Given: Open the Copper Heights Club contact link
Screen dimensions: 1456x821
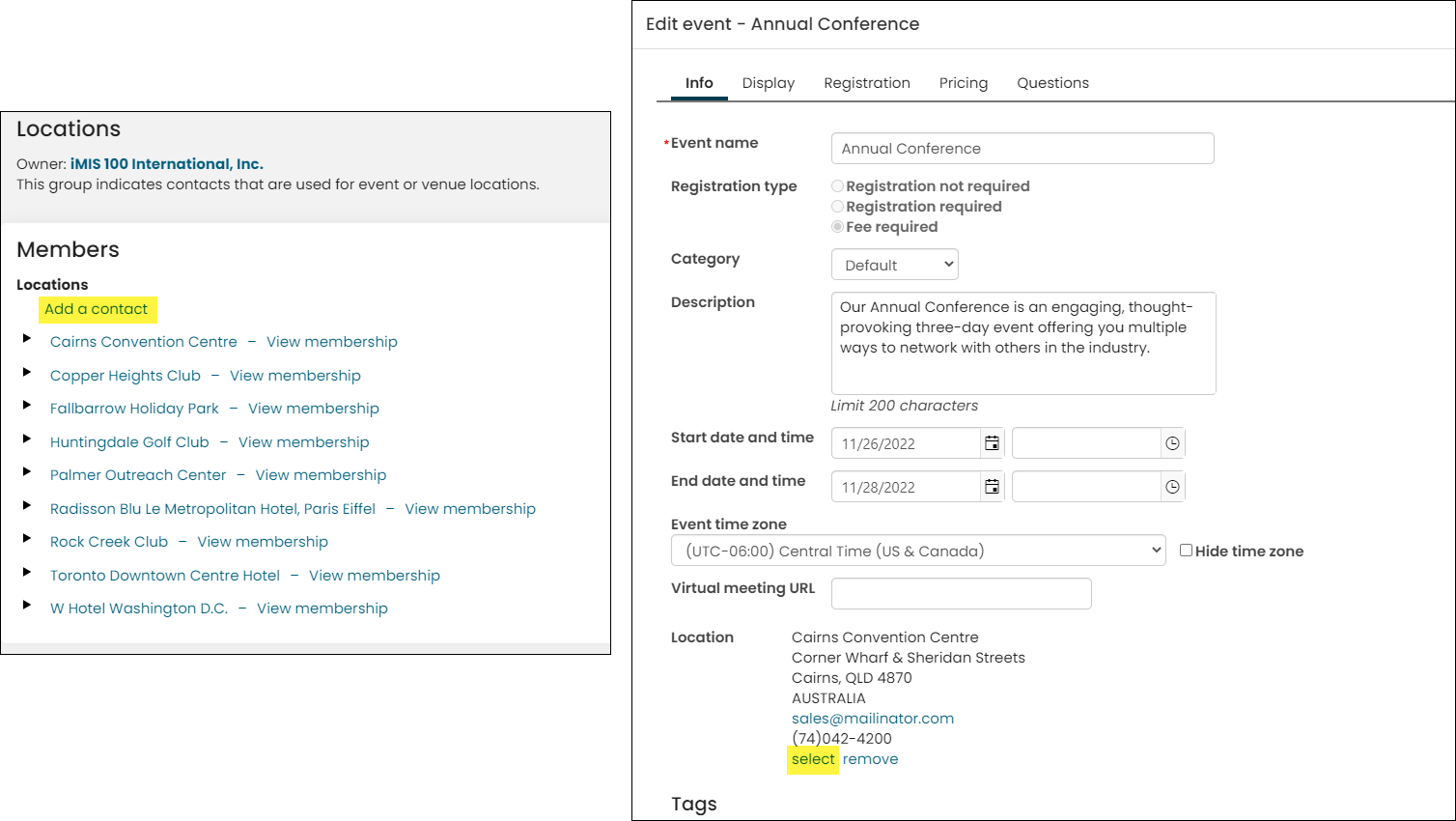Looking at the screenshot, I should coord(126,376).
